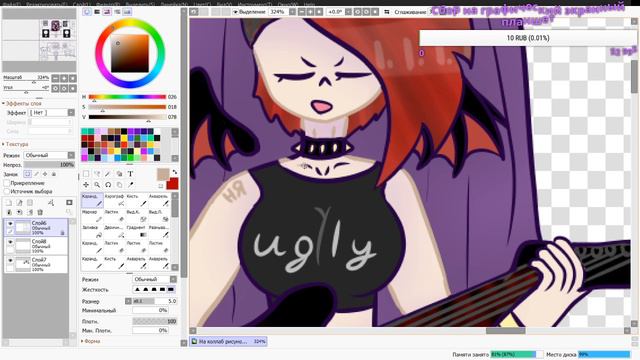Choose the Градиент tool
The image size is (640, 360).
tap(136, 231)
